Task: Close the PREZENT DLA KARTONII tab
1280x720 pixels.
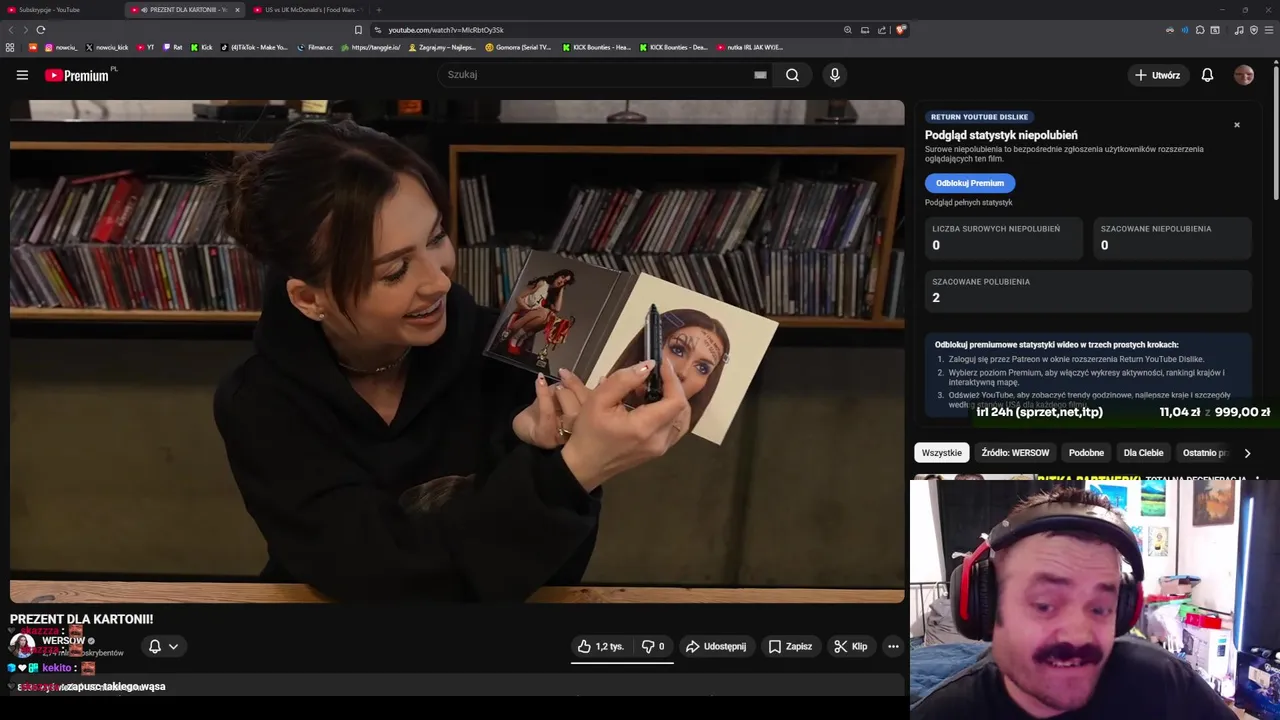Action: (x=237, y=10)
